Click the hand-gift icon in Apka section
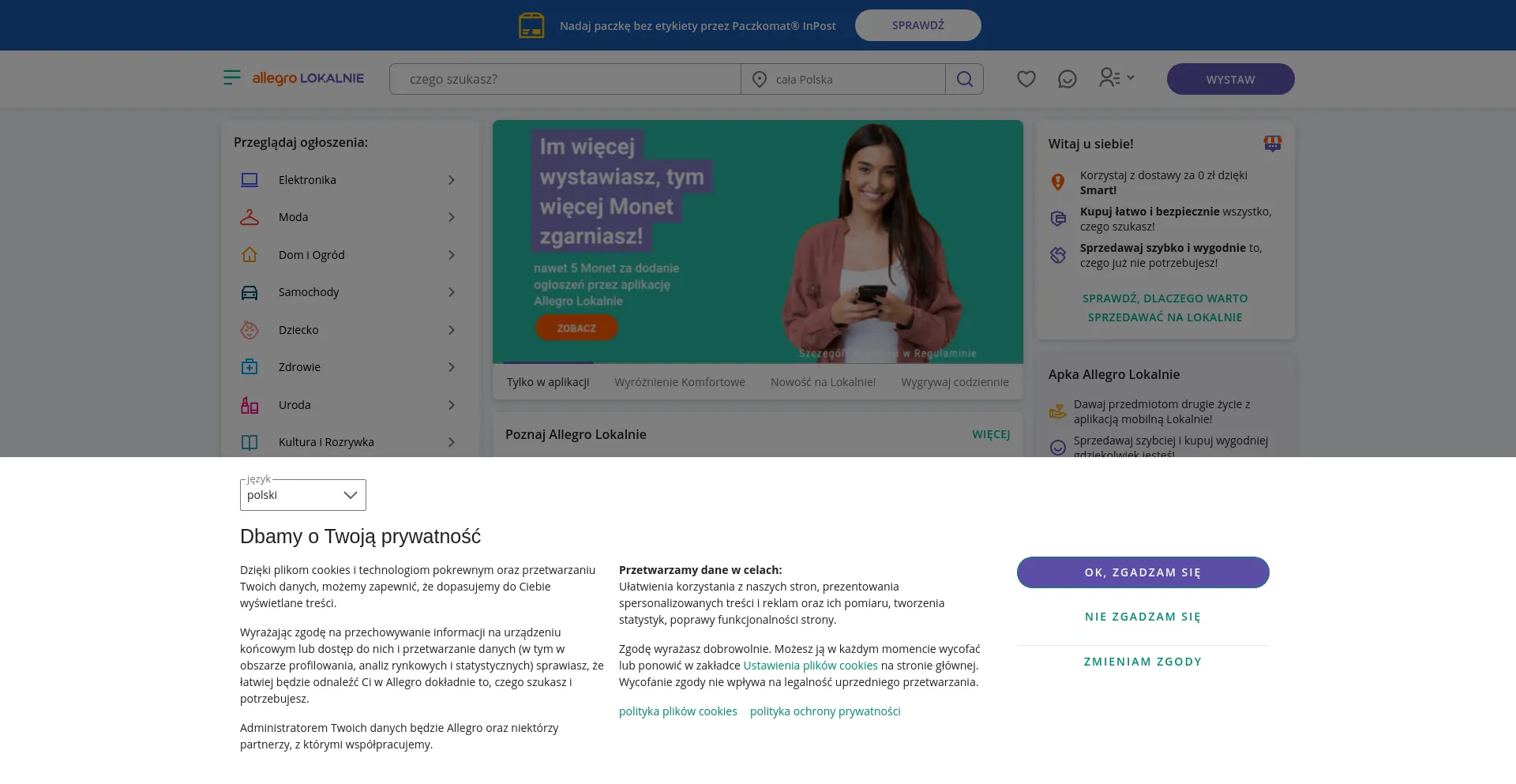Screen dimensions: 1516x784 pyautogui.click(x=1057, y=411)
